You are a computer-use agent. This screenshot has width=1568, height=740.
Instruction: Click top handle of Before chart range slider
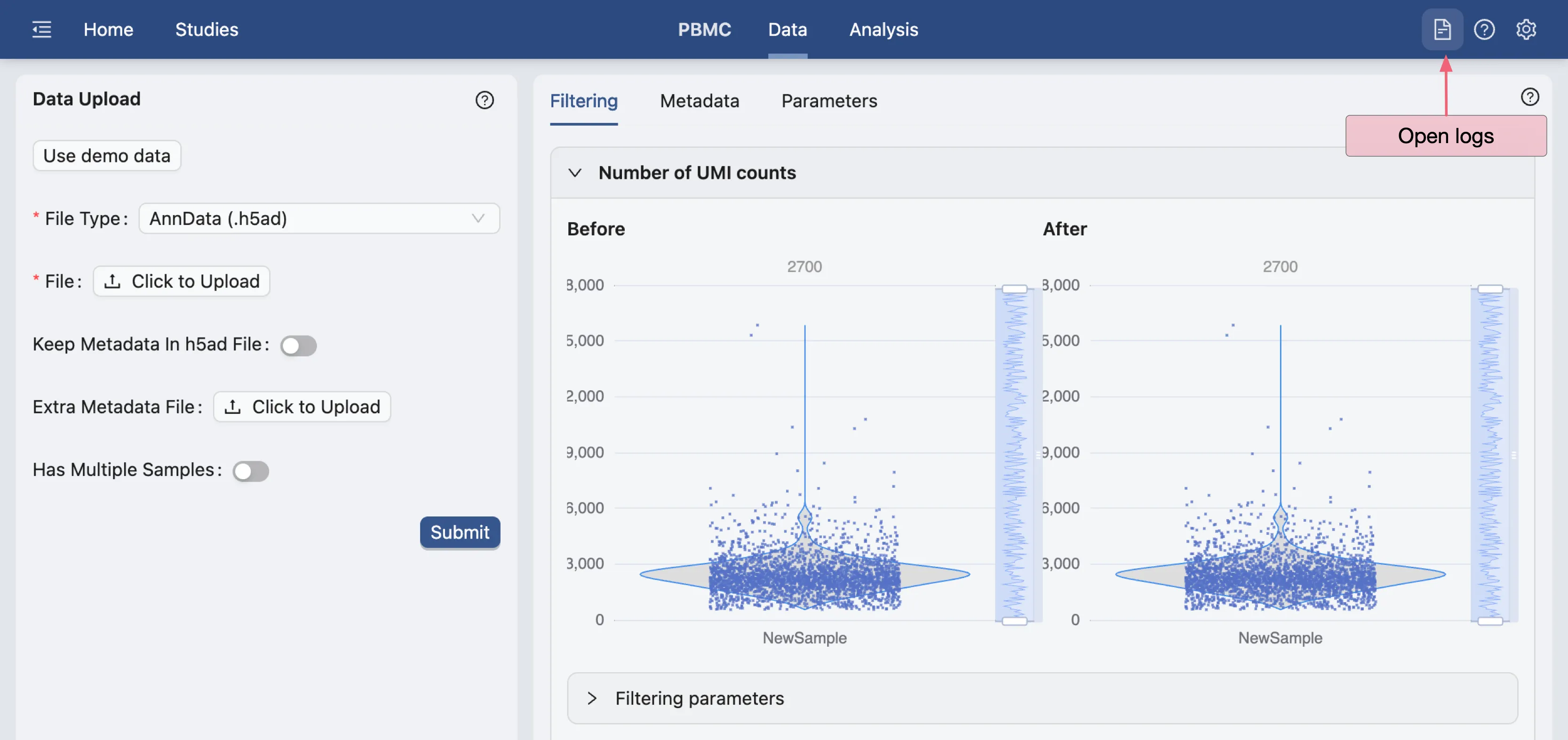(1014, 289)
